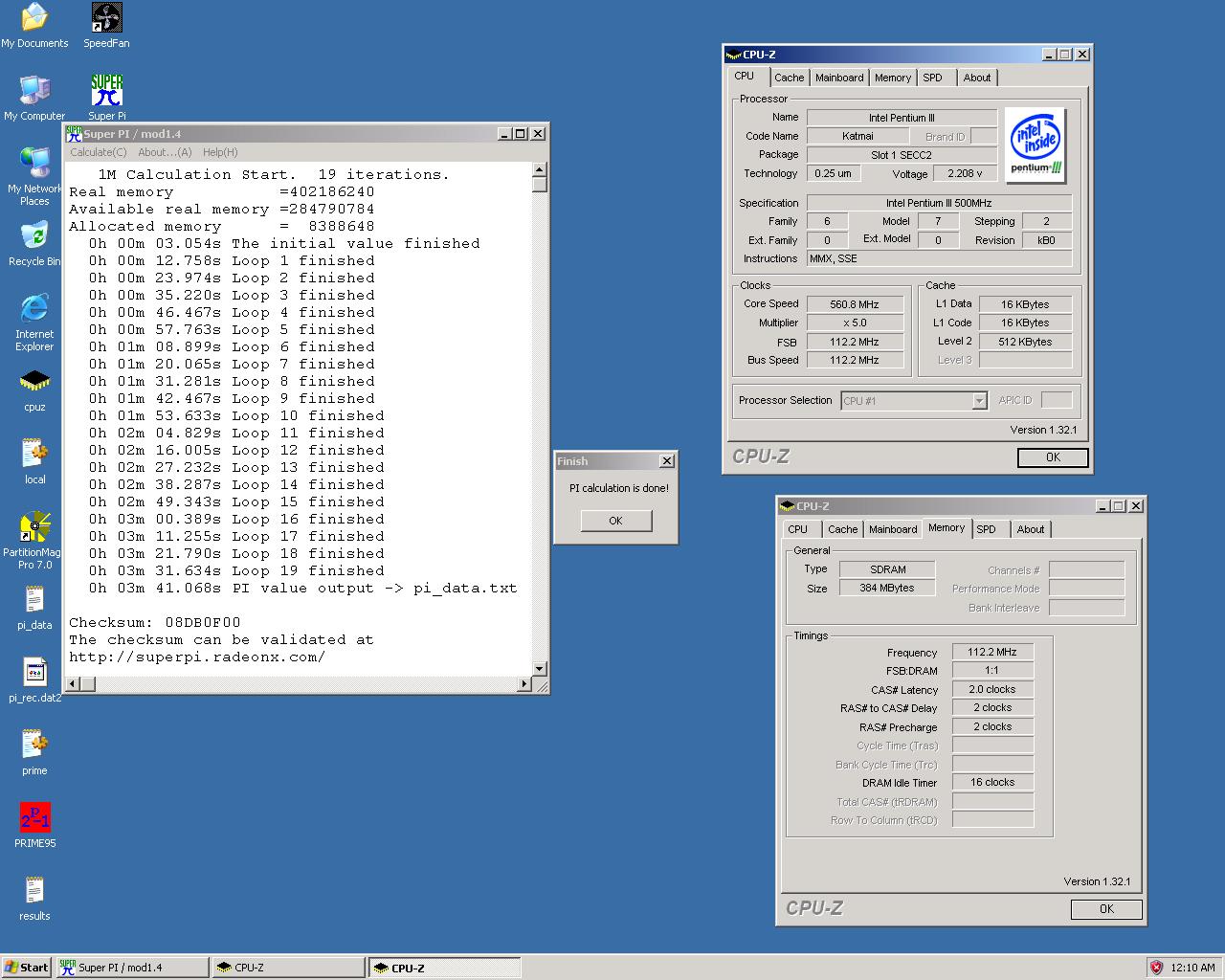Click the security shield tray icon

coord(1156,968)
